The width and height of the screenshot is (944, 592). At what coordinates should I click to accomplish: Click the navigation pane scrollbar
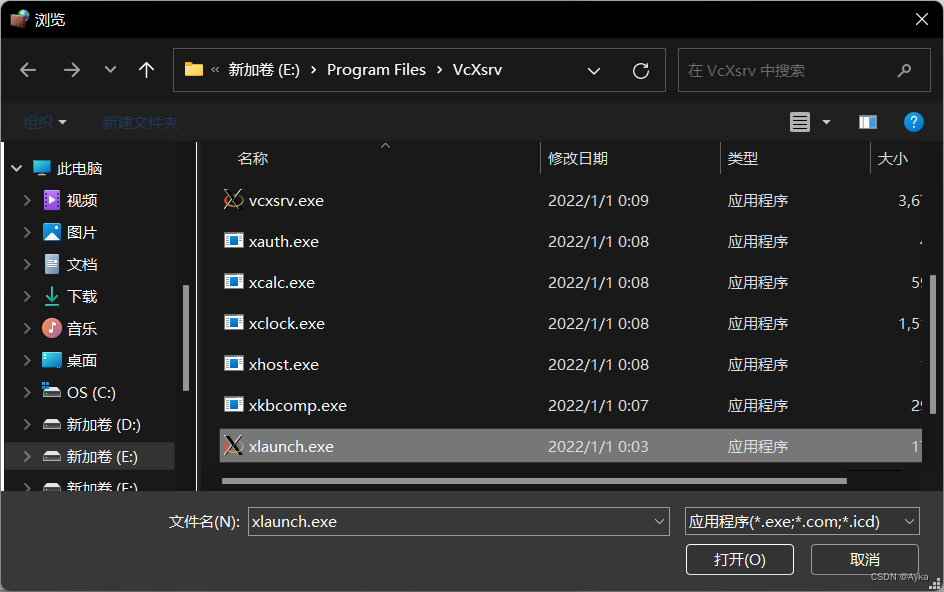[x=186, y=338]
